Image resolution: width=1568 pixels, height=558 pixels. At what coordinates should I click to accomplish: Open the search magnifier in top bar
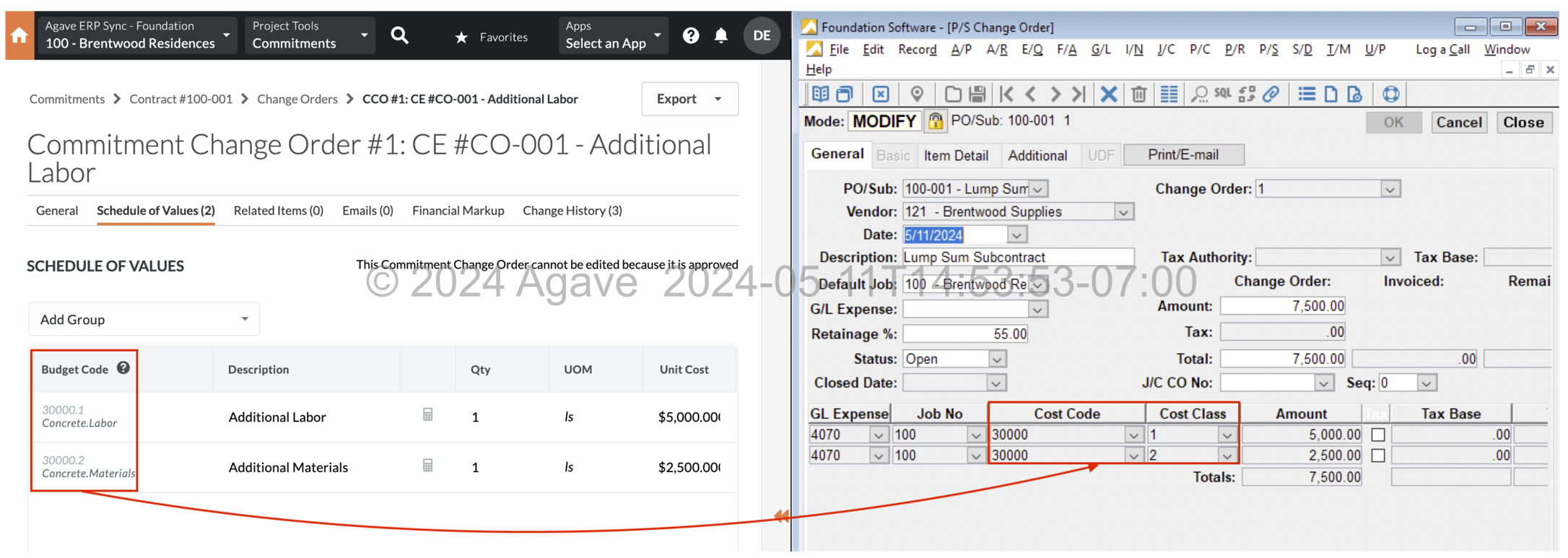(x=400, y=35)
